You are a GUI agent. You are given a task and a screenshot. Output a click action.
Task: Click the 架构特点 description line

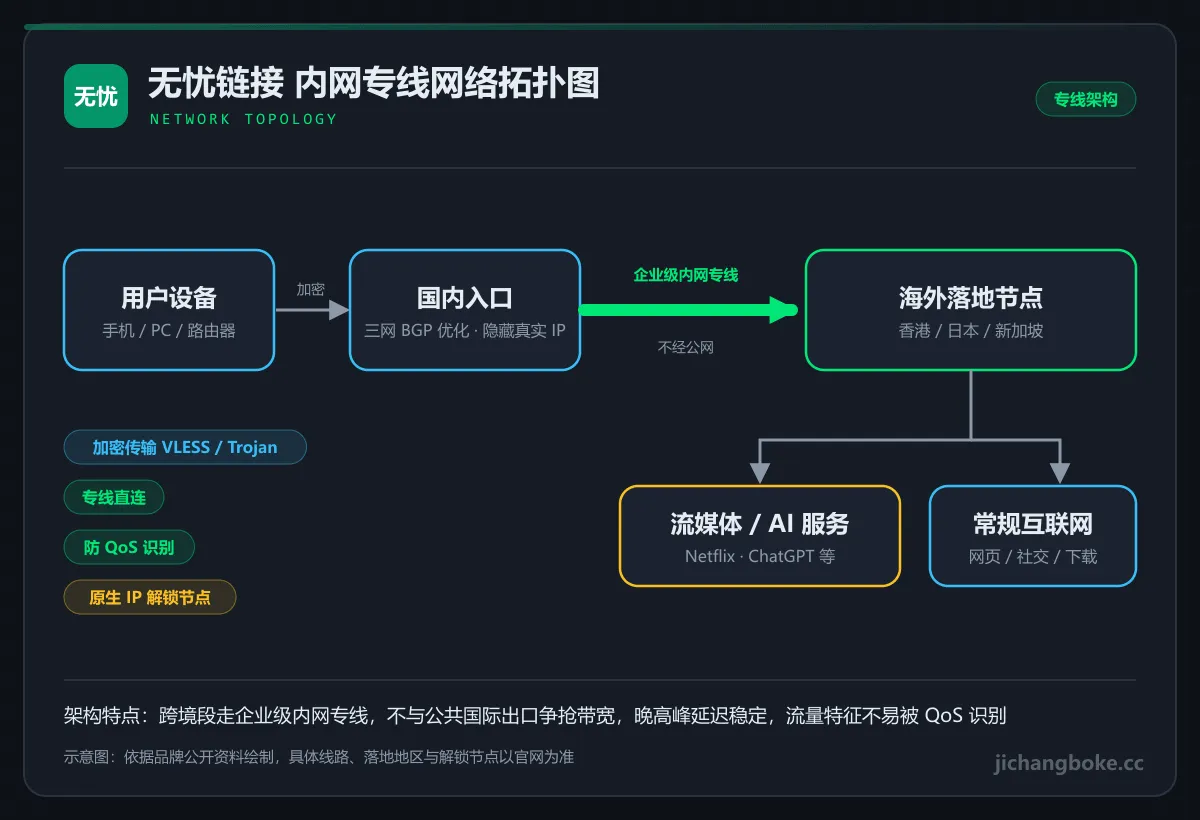[535, 716]
